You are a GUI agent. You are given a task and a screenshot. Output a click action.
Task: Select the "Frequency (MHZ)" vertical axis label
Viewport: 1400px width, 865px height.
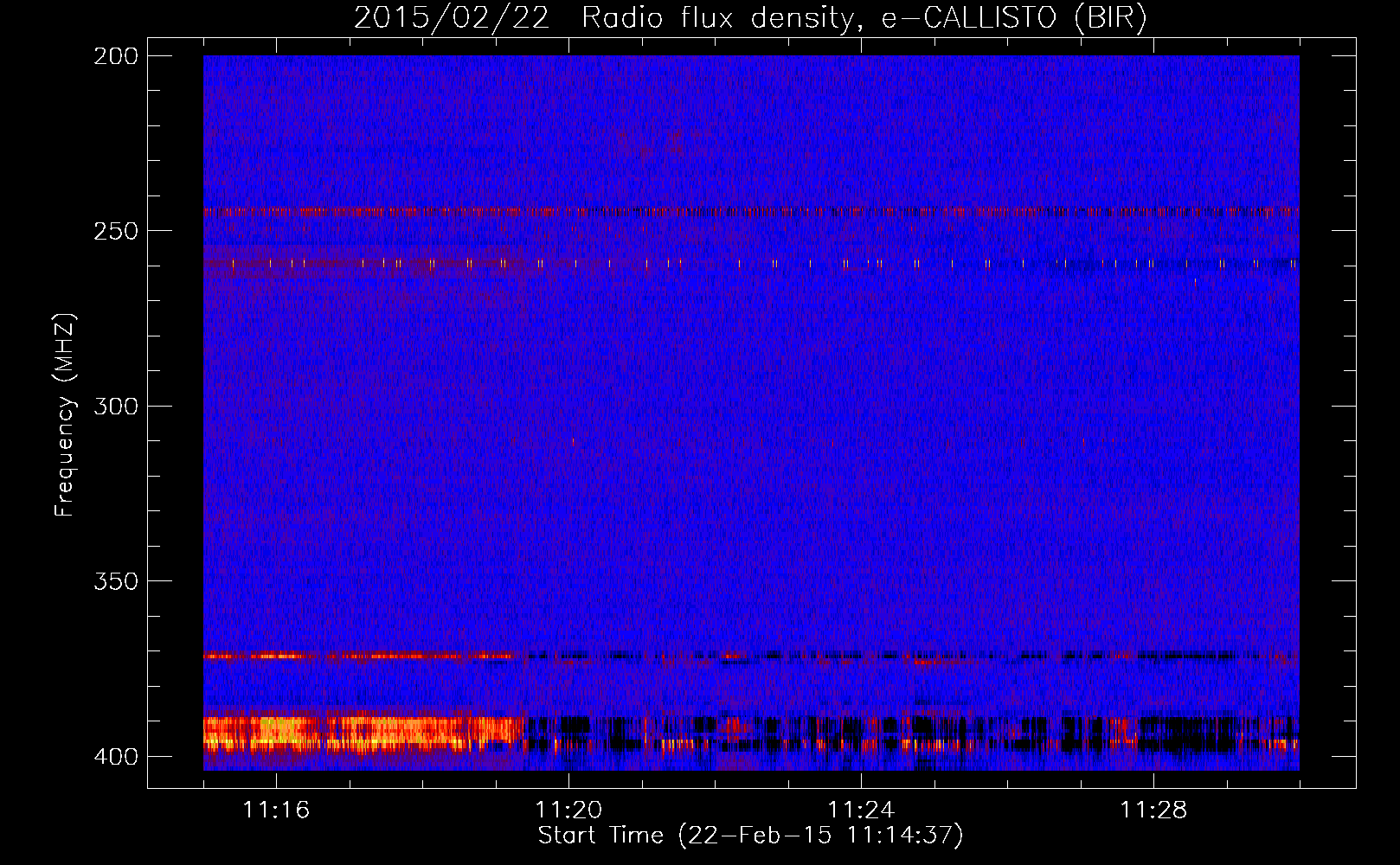pyautogui.click(x=65, y=414)
